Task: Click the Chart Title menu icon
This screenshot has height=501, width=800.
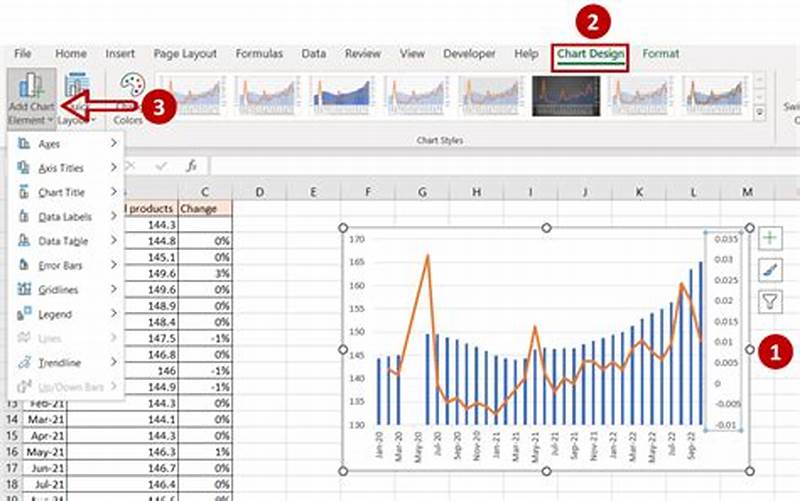Action: 24,192
